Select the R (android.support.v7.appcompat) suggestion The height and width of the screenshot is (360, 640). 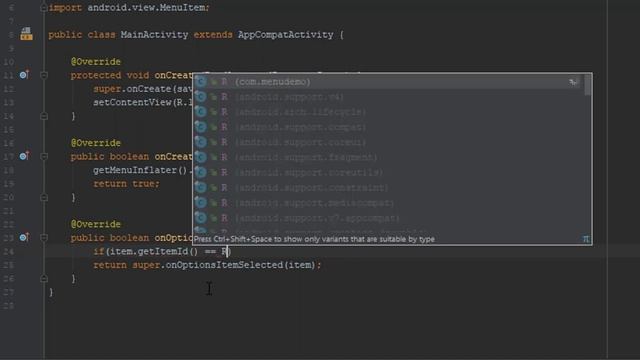click(389, 218)
